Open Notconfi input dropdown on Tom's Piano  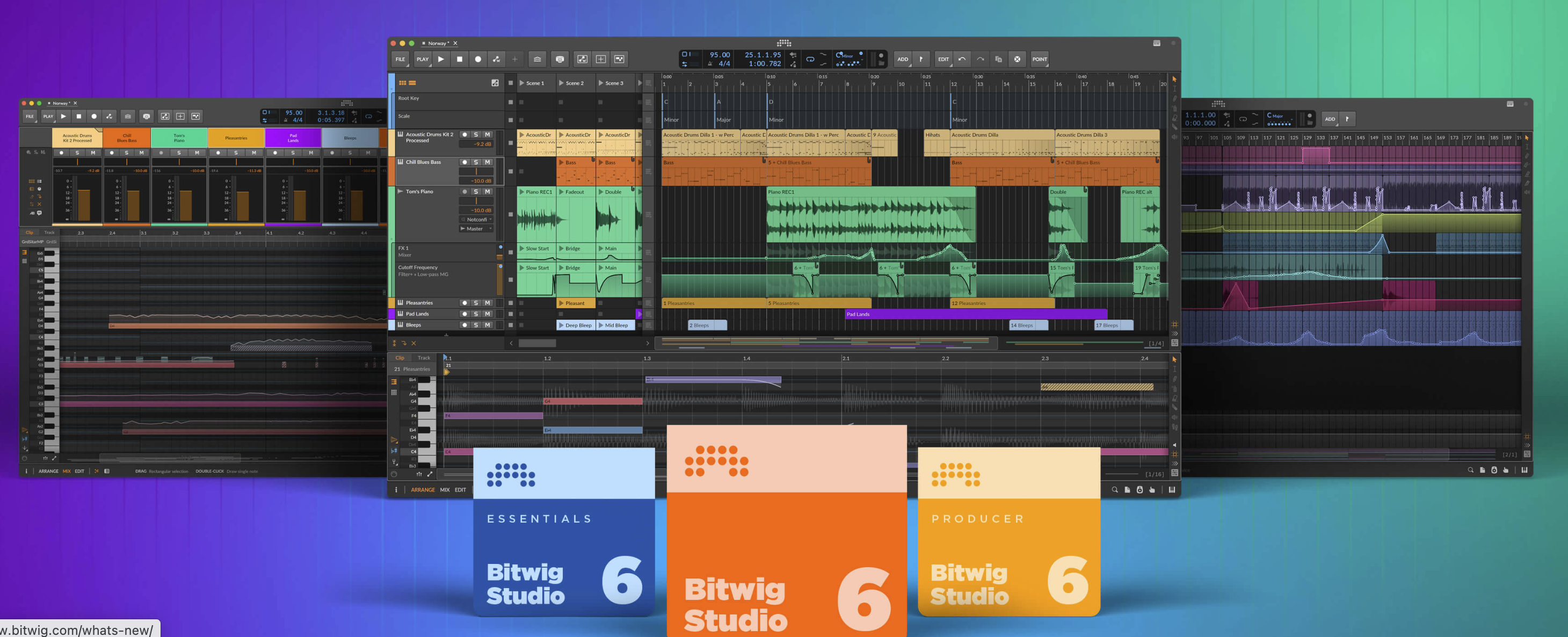click(x=477, y=219)
